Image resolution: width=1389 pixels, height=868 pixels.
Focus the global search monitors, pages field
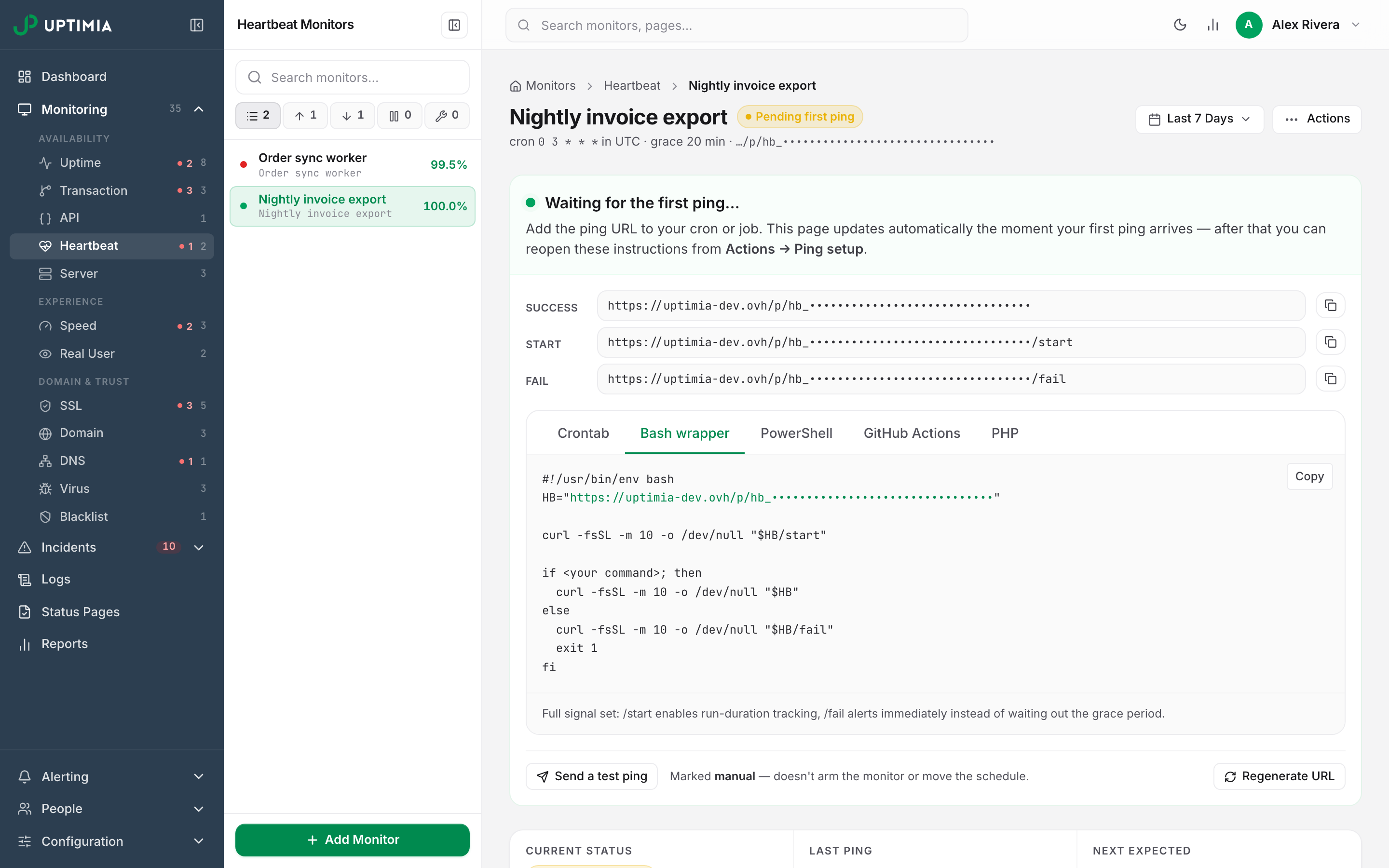coord(736,25)
